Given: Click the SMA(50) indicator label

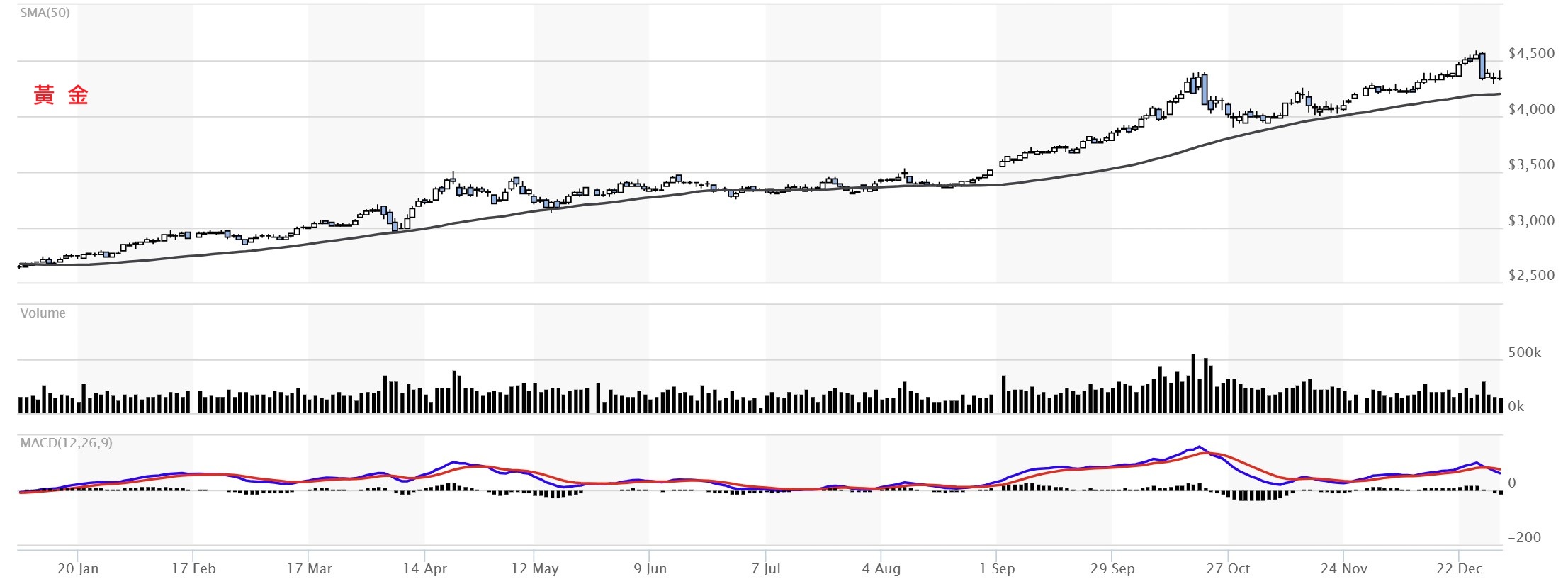Looking at the screenshot, I should tap(45, 13).
